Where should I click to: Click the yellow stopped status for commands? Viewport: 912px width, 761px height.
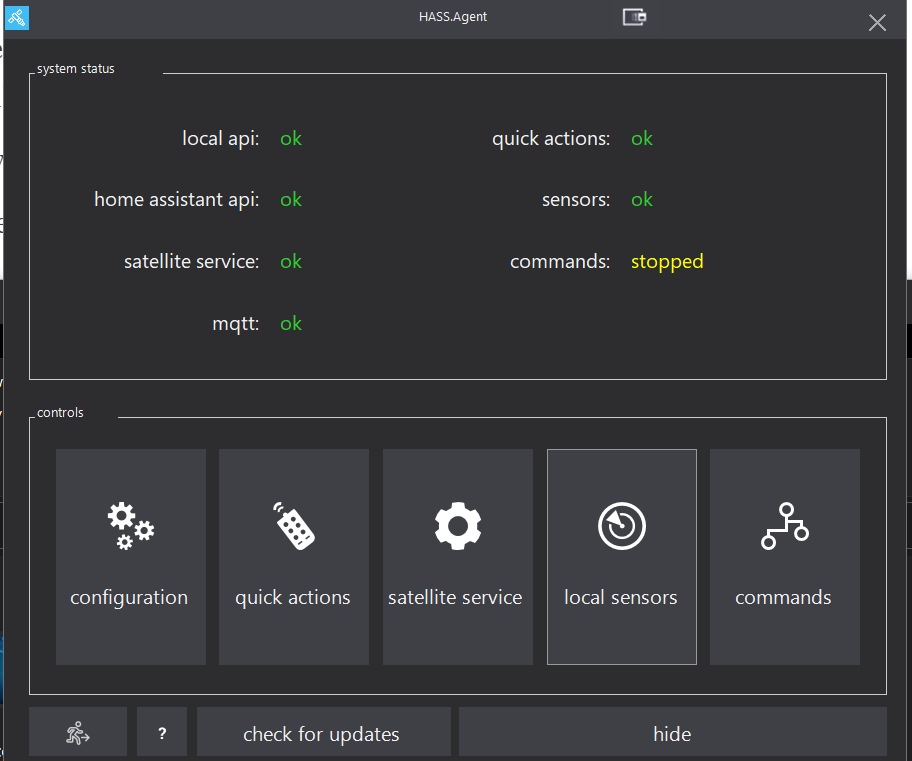(667, 261)
